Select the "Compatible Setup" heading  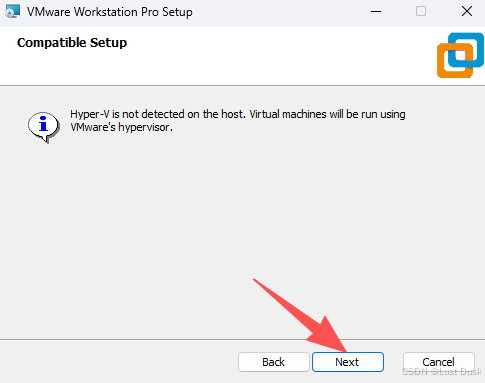click(x=72, y=43)
